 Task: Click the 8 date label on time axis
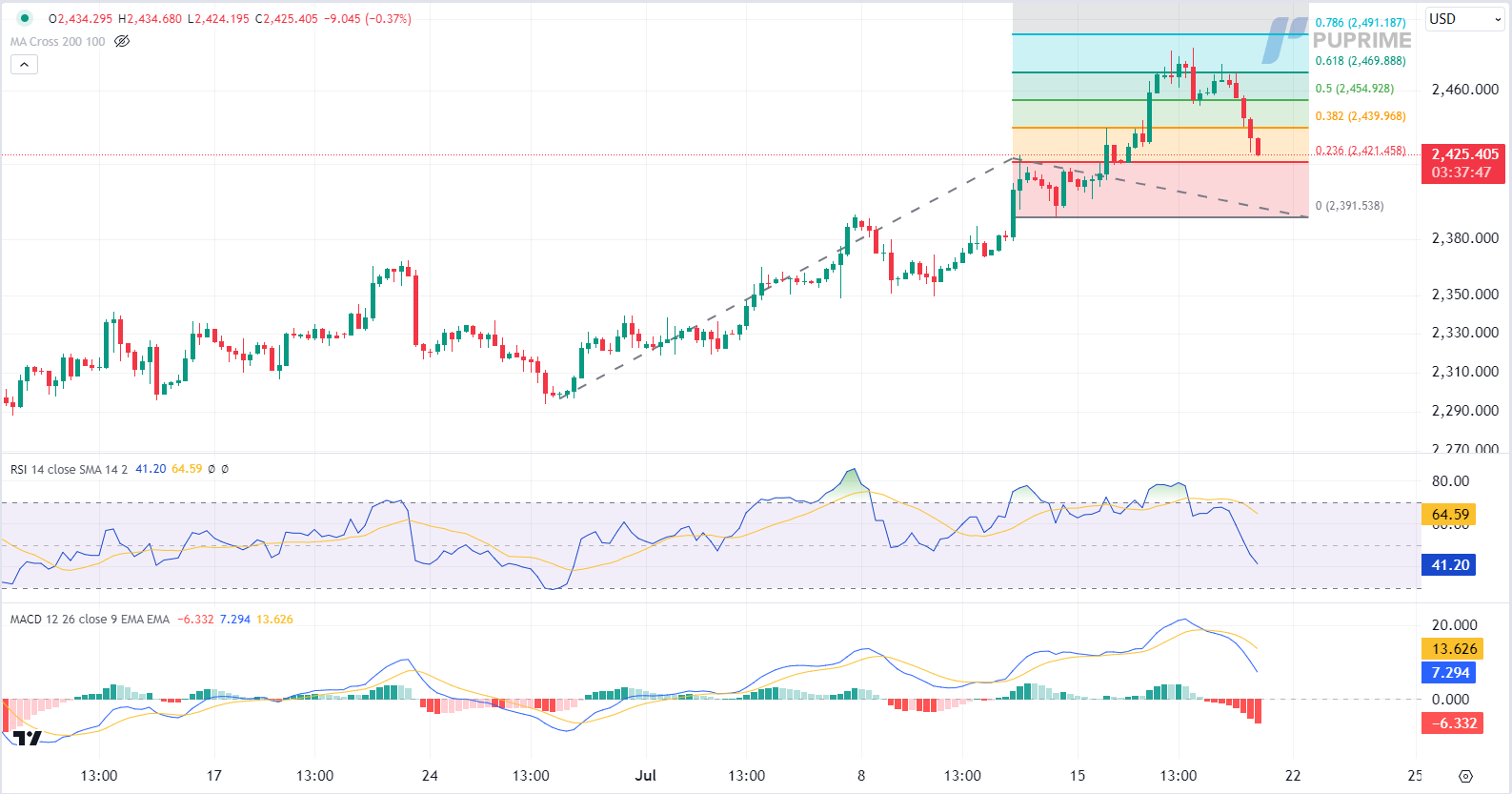pyautogui.click(x=861, y=776)
